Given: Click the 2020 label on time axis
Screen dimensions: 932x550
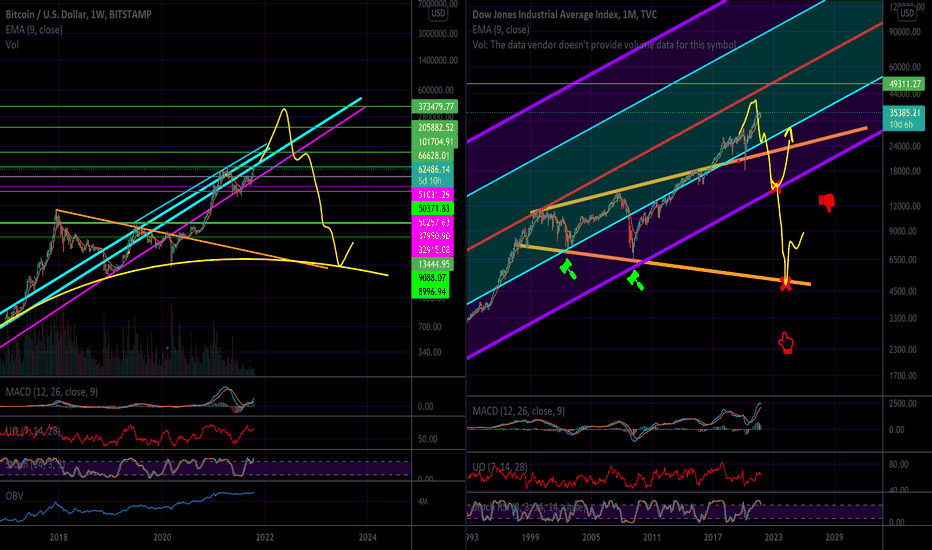Looking at the screenshot, I should tap(162, 538).
